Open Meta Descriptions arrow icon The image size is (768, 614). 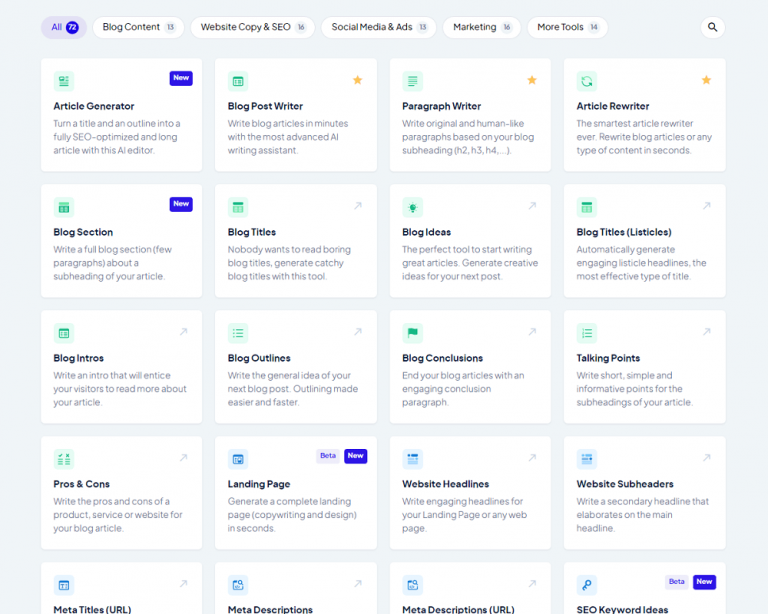click(358, 583)
